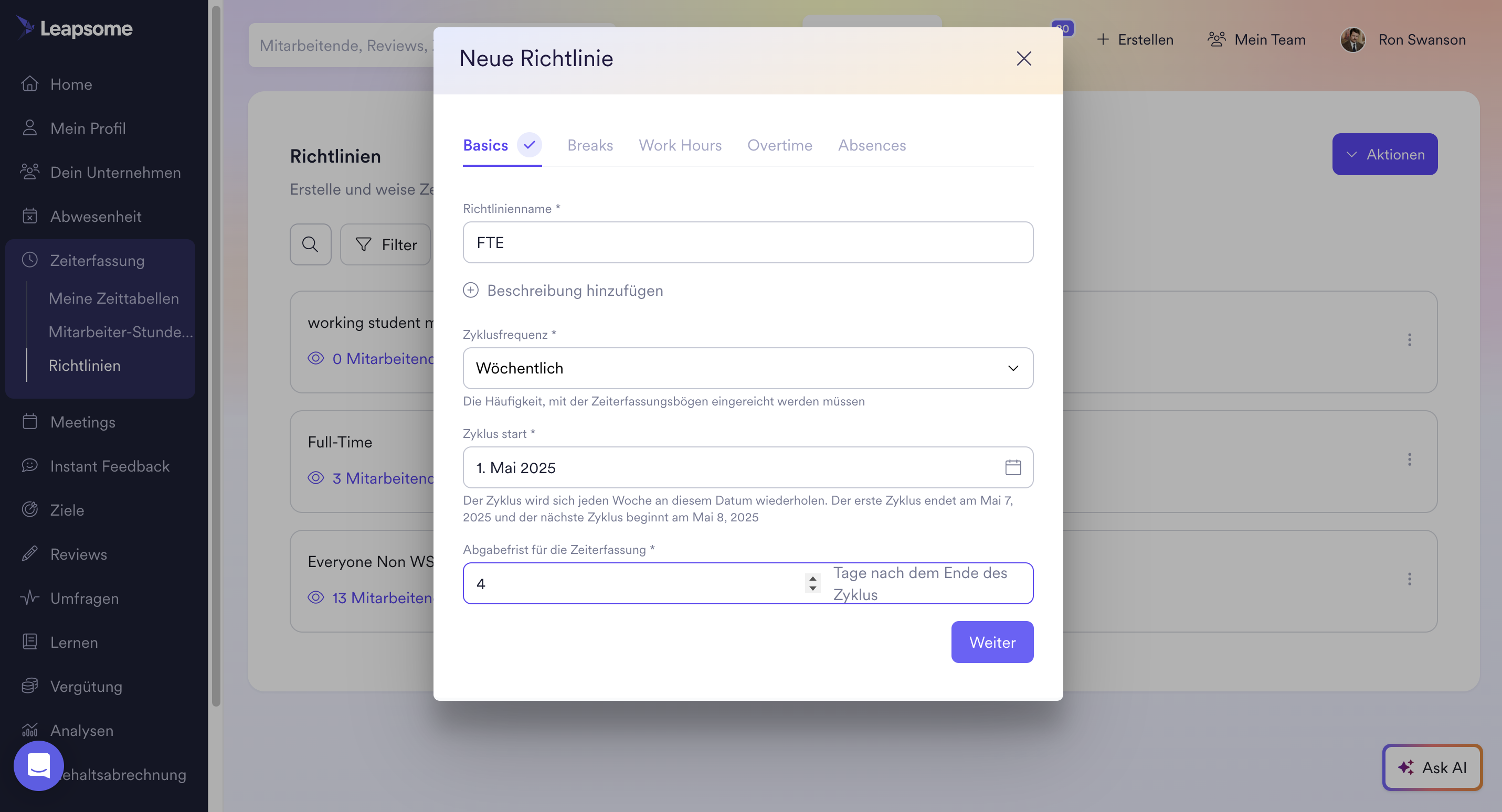This screenshot has width=1502, height=812.
Task: Increase Abgabefrist value with stepper arrow
Action: [x=812, y=578]
